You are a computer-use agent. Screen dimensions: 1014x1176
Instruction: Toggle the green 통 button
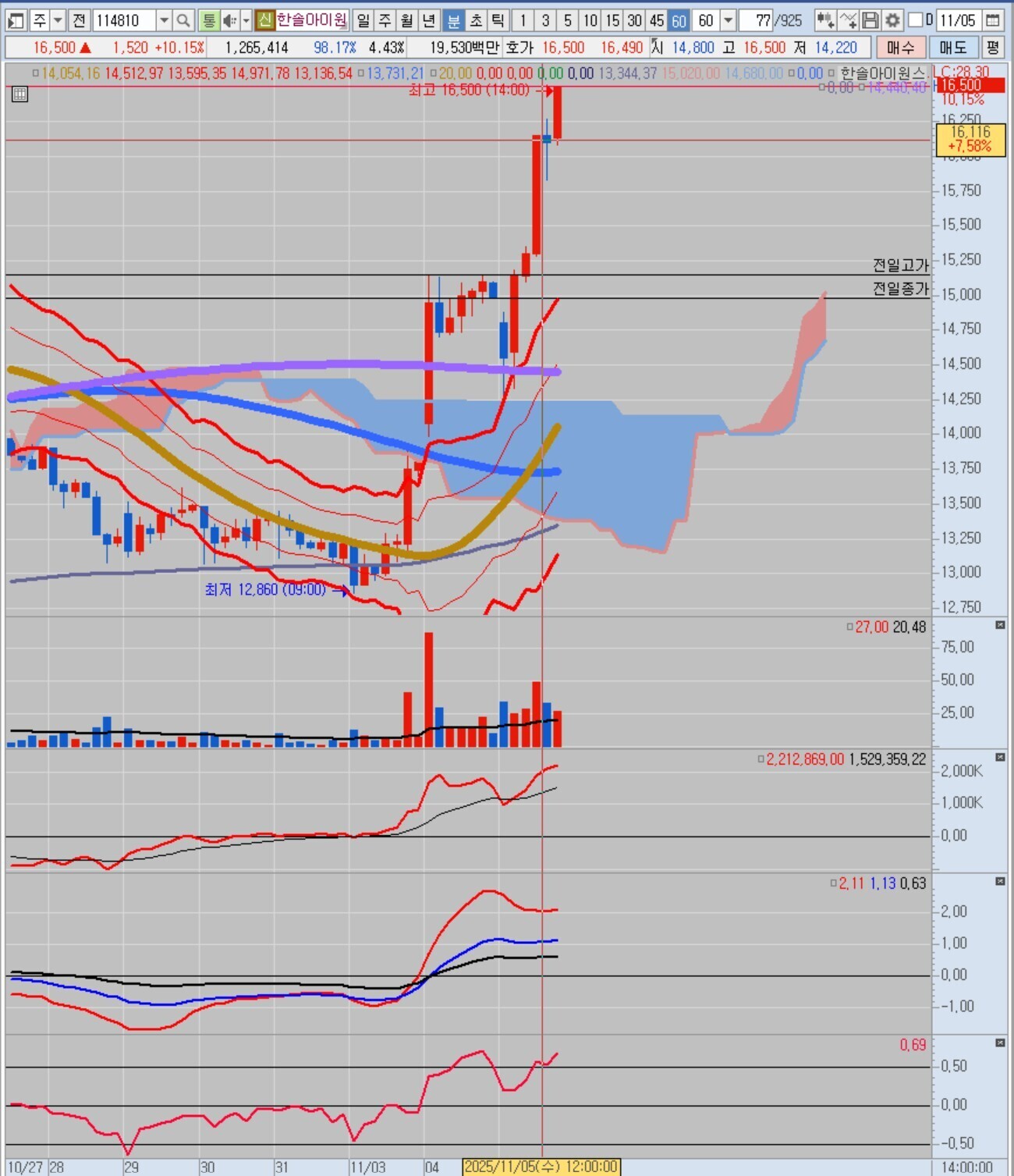point(208,20)
